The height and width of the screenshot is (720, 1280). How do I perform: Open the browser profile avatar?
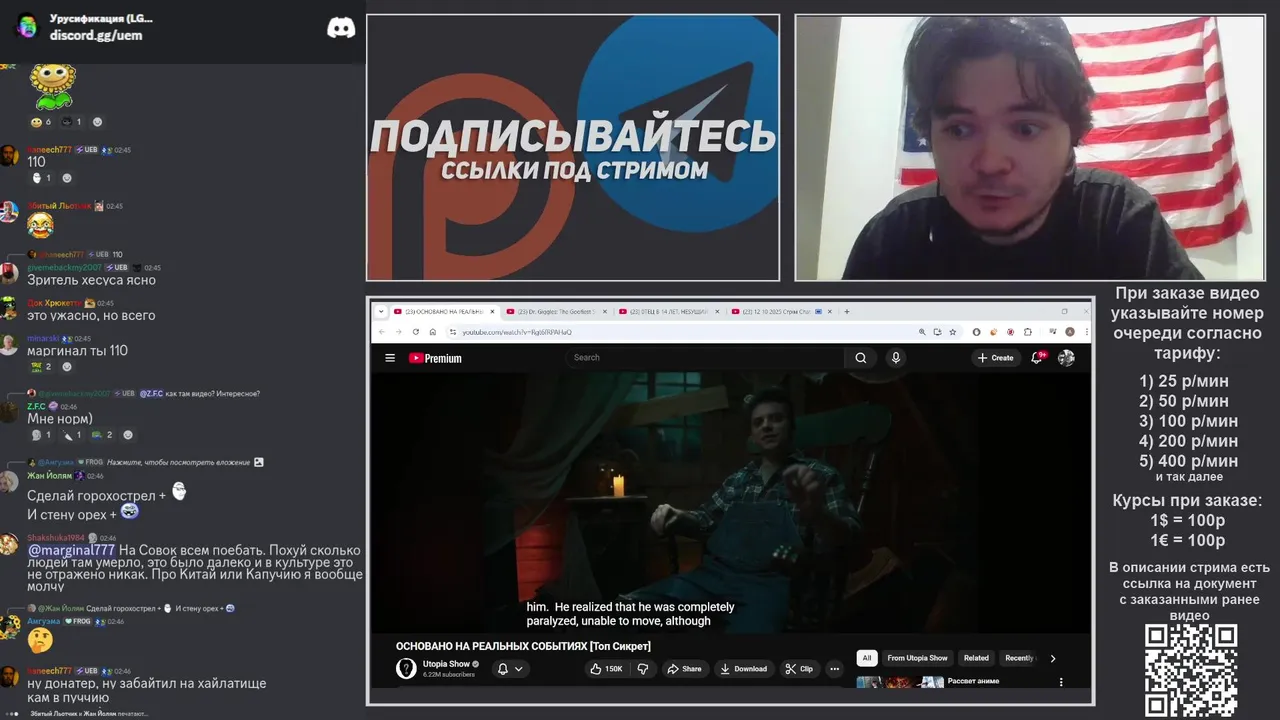click(1070, 332)
